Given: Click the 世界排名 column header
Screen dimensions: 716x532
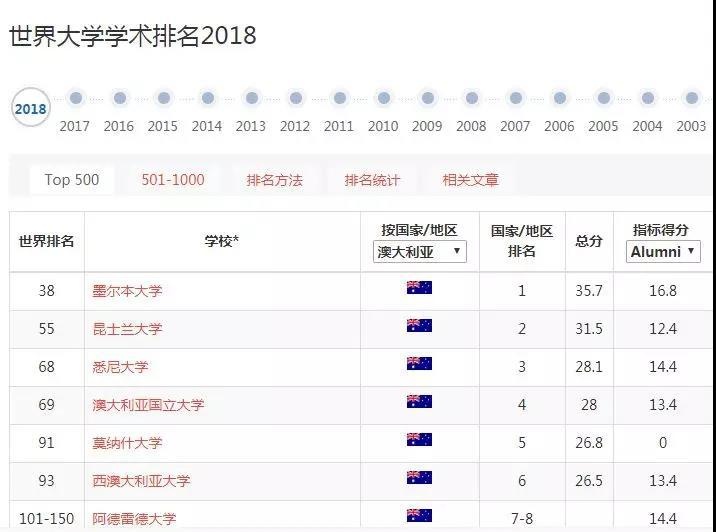Looking at the screenshot, I should click(x=47, y=241).
